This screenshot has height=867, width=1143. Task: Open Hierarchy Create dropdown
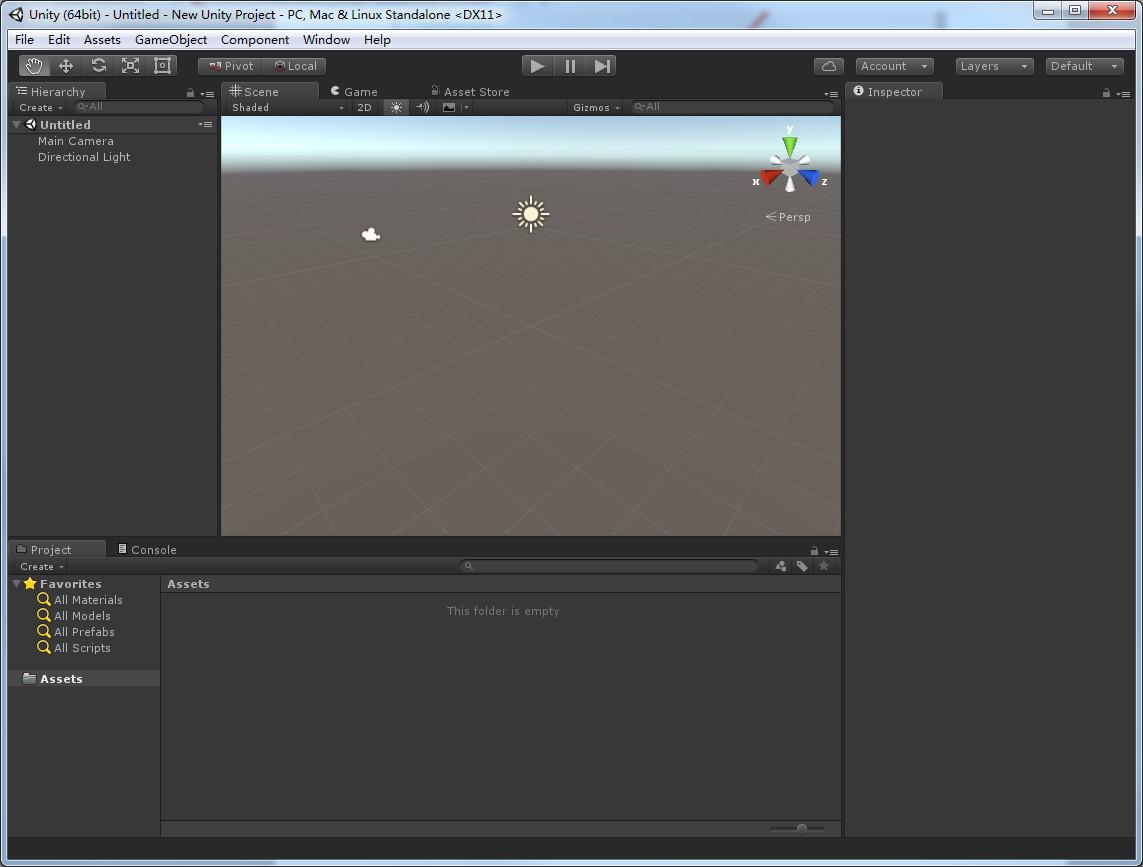click(41, 108)
